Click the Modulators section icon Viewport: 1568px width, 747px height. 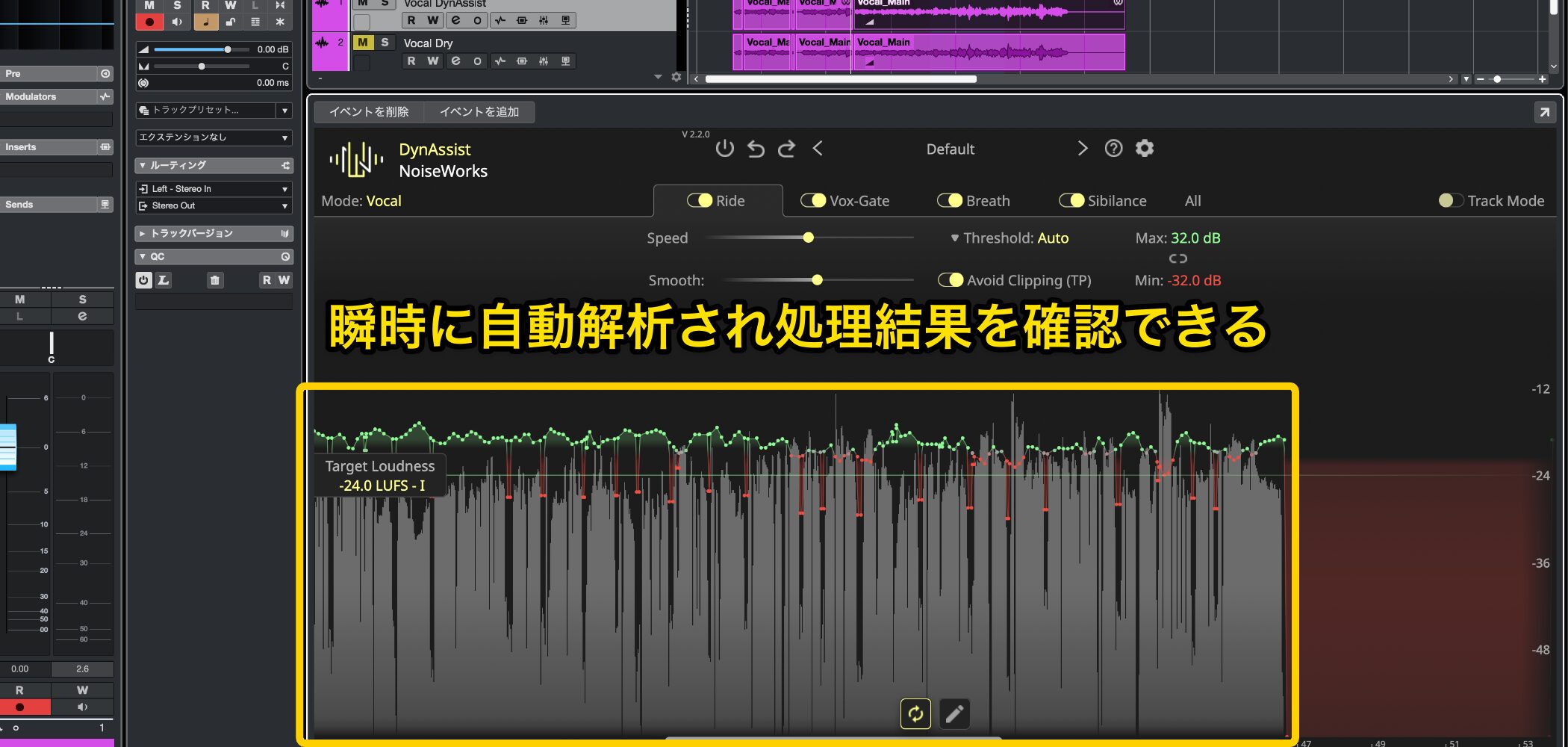pos(105,96)
